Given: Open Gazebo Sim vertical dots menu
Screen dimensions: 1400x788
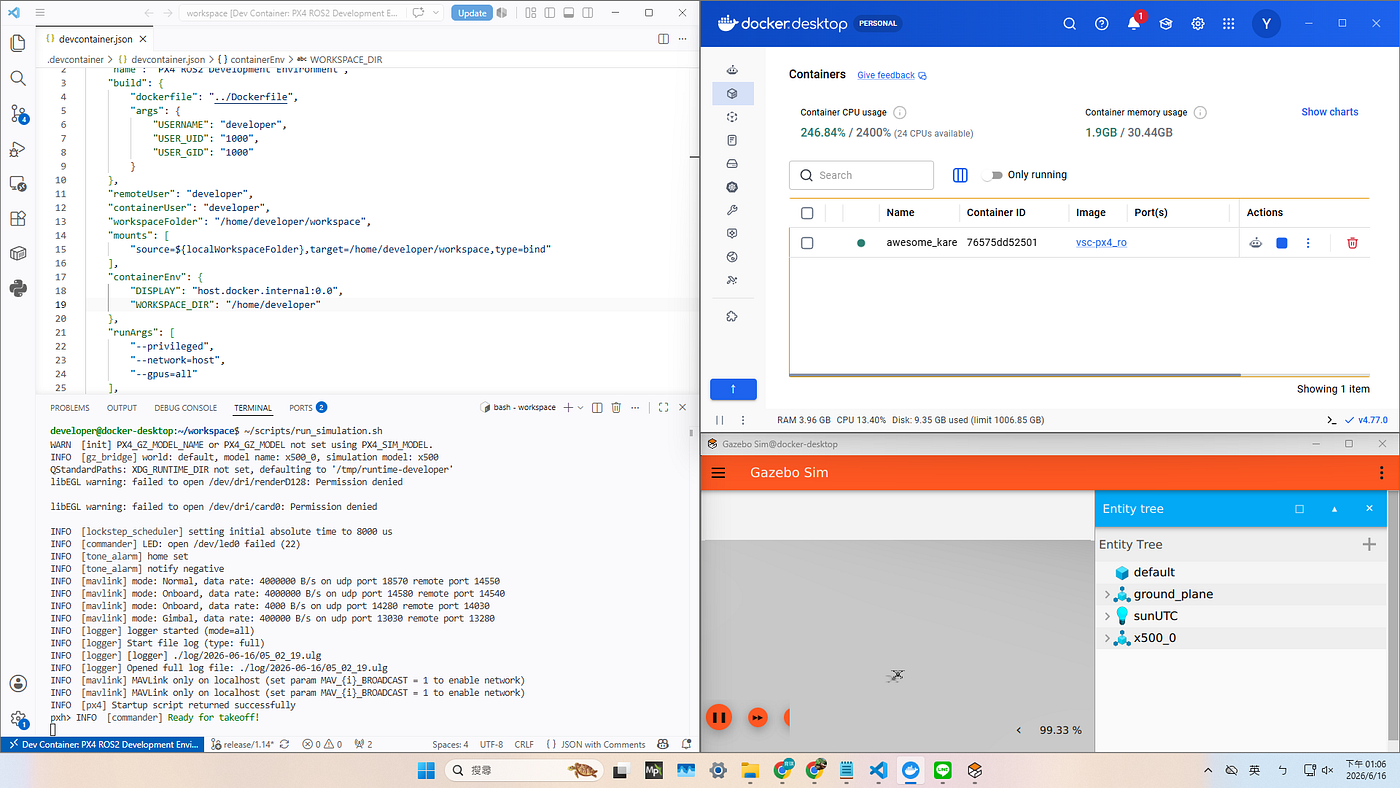Looking at the screenshot, I should [1382, 473].
